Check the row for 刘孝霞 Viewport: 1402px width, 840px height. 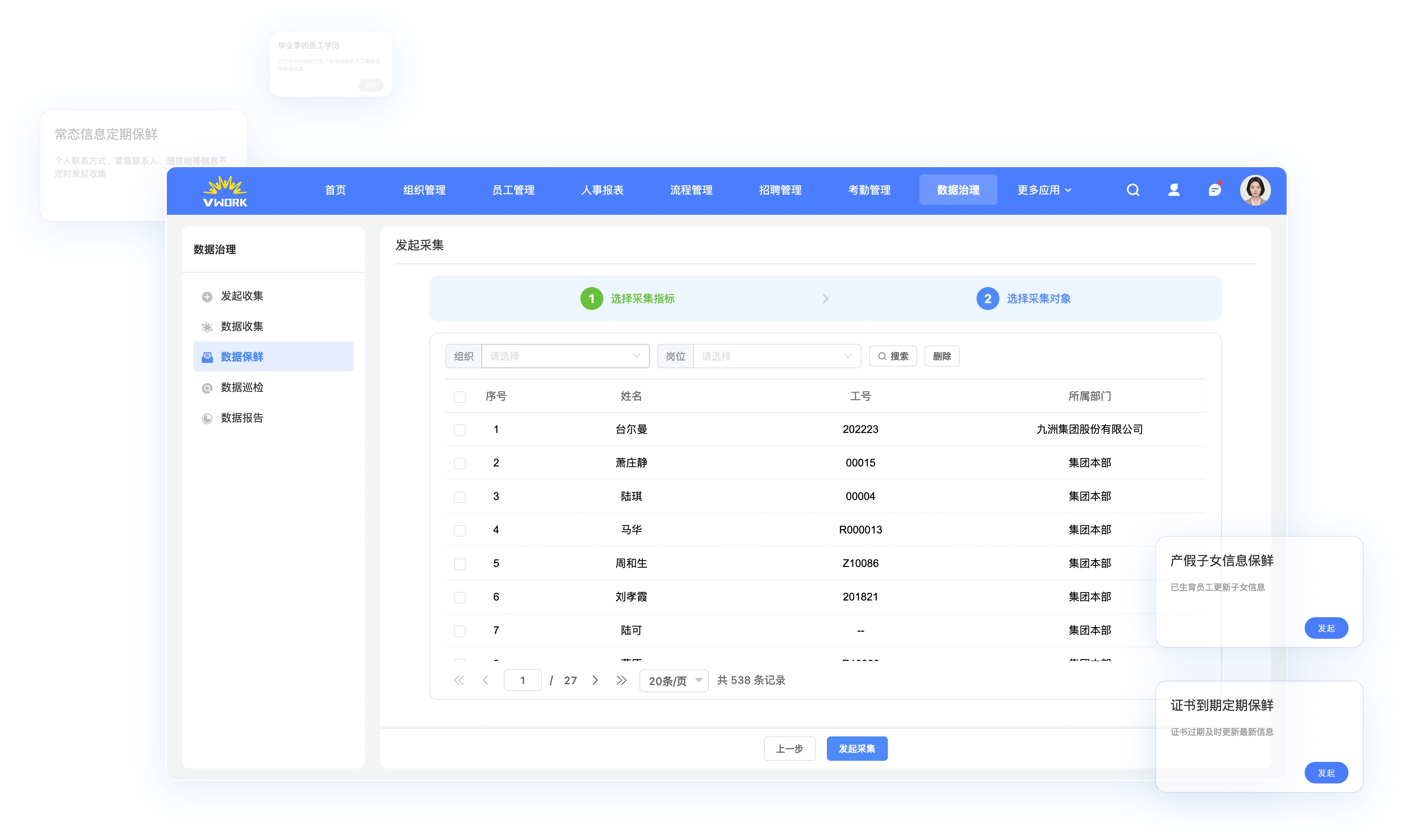[x=460, y=598]
